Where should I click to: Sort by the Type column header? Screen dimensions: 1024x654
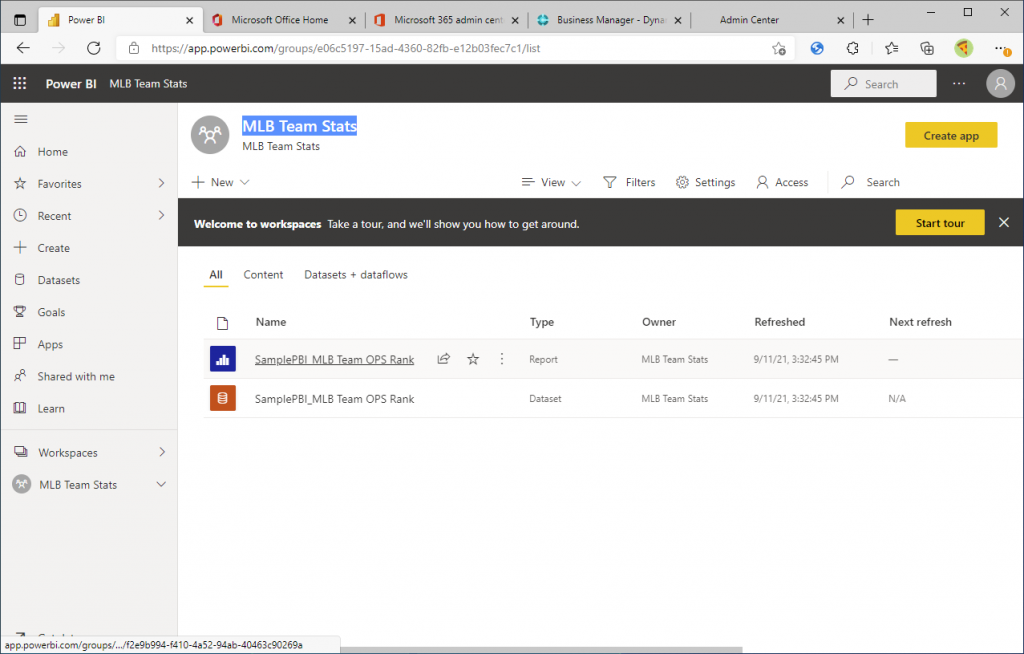point(541,321)
